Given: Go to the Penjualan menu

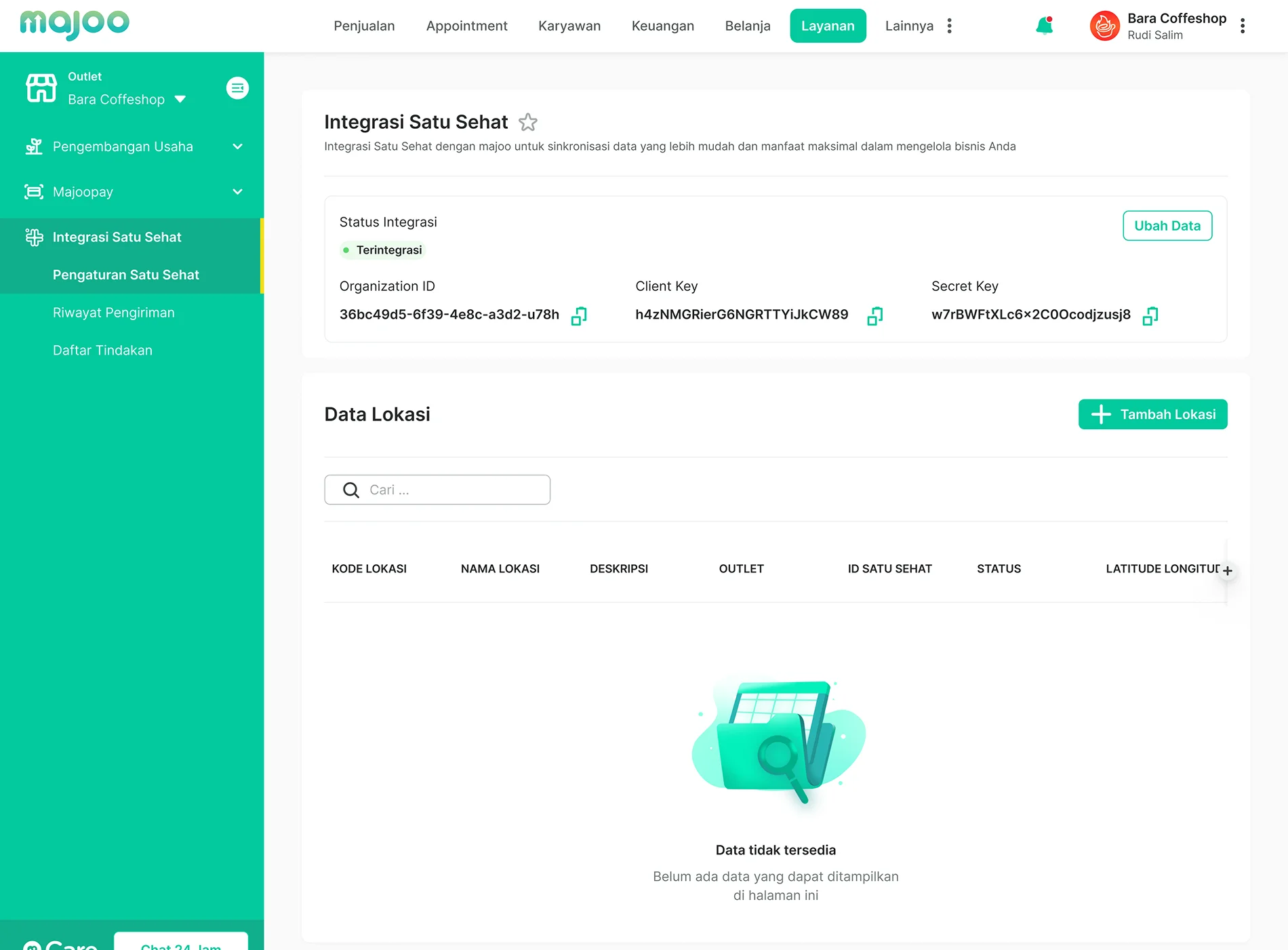Looking at the screenshot, I should [x=364, y=26].
